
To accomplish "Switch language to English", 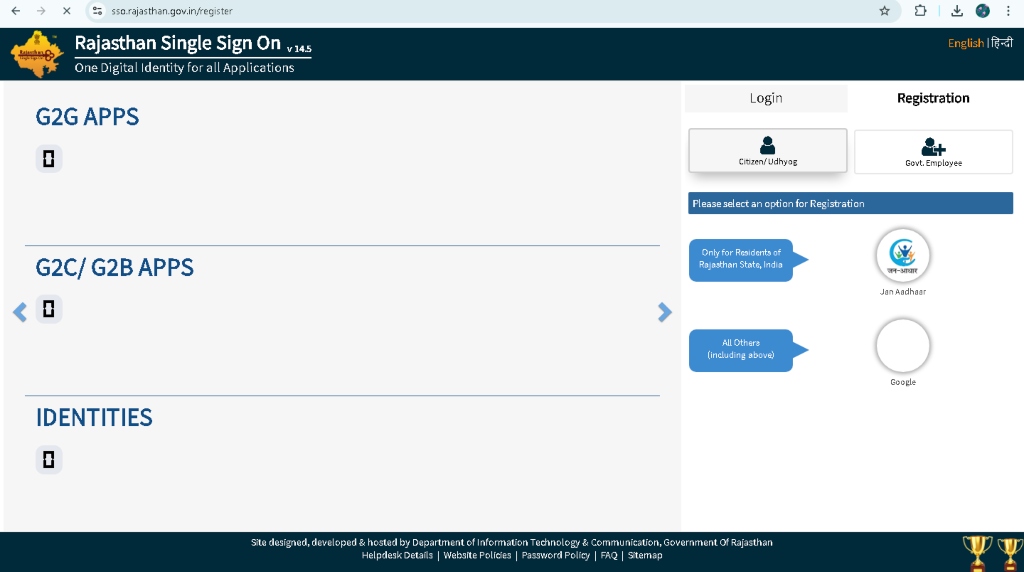I will (x=965, y=43).
